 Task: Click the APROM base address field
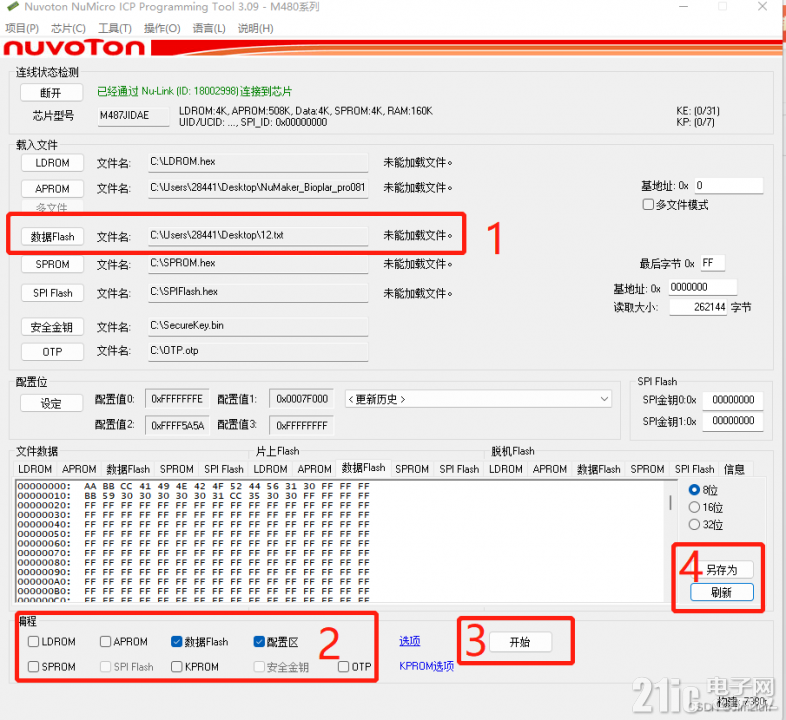pos(728,186)
